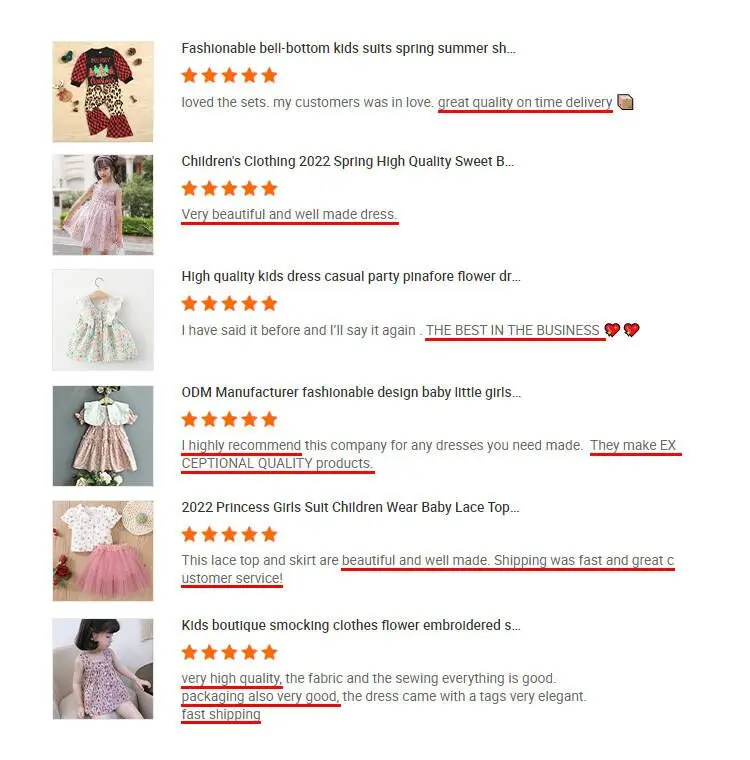750x760 pixels.
Task: Open 'High quality kids dress casual party' title
Action: [351, 276]
